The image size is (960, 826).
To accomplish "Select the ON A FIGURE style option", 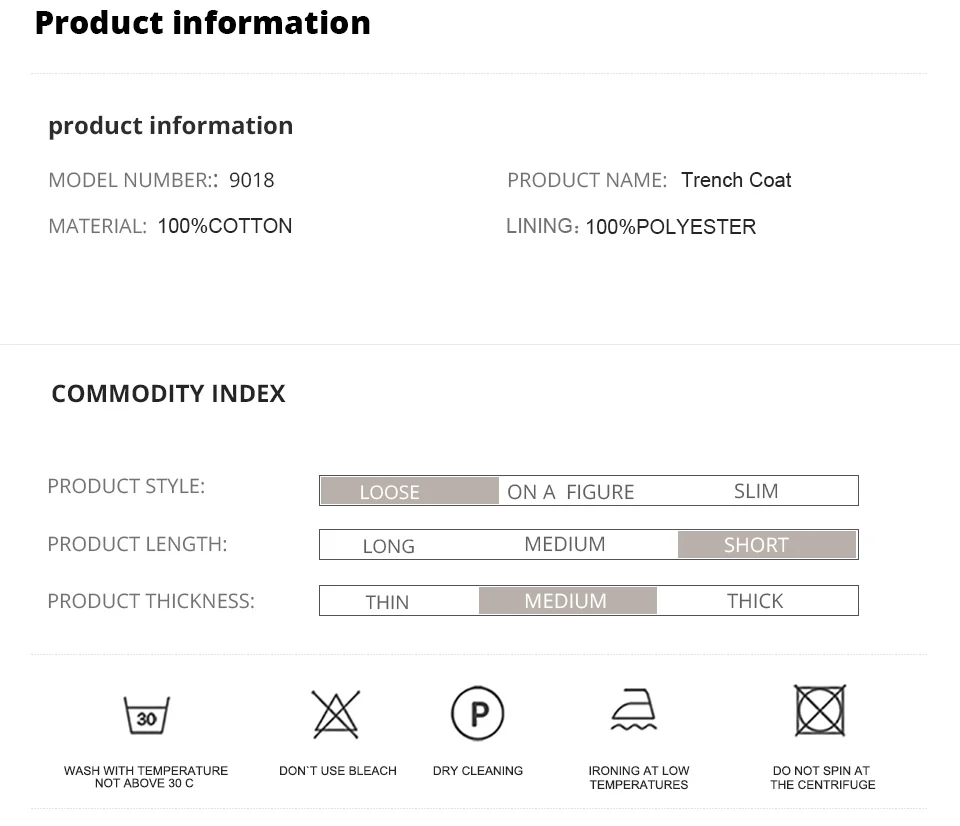I will coord(571,492).
